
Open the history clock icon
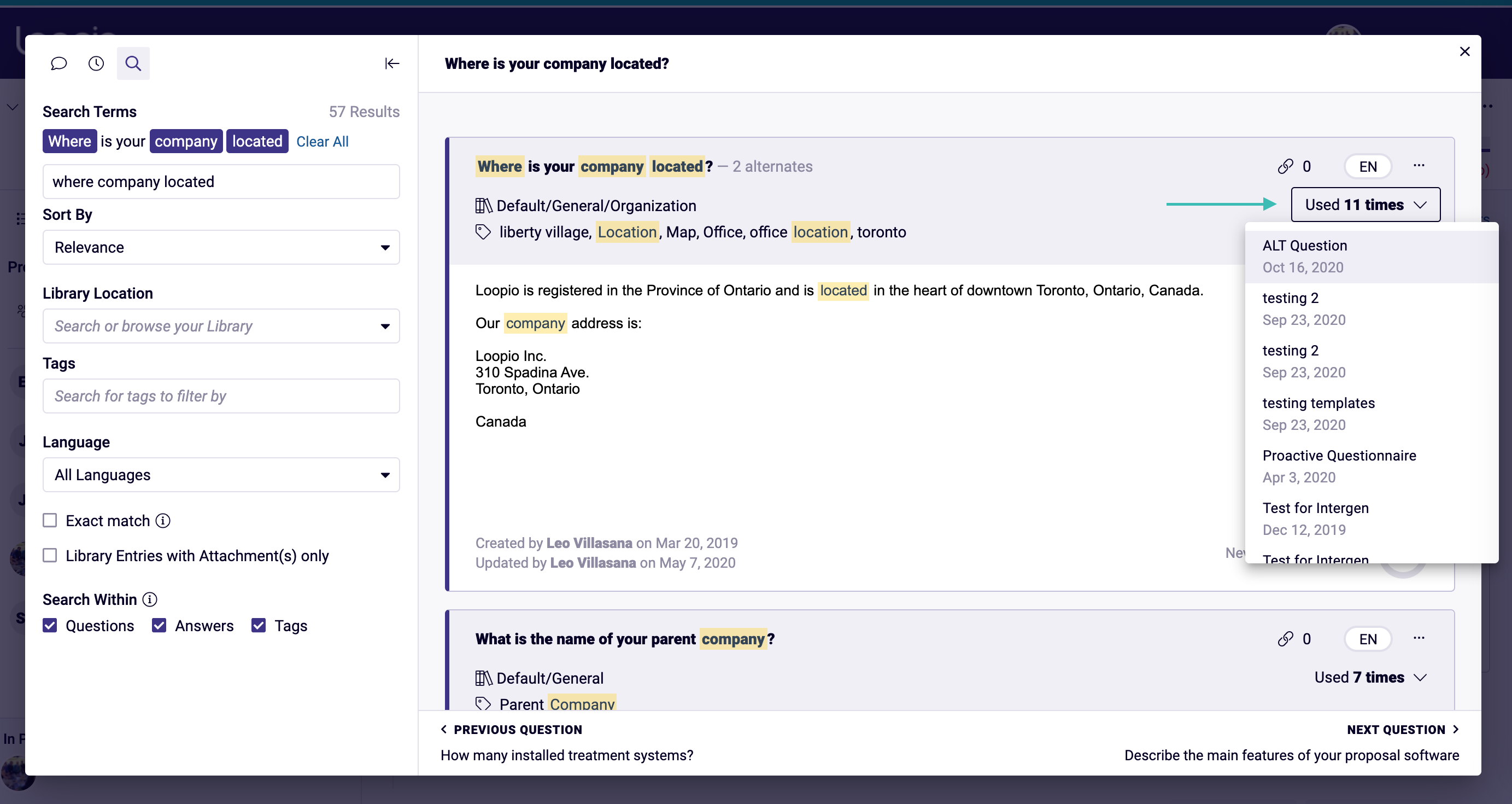[x=96, y=63]
